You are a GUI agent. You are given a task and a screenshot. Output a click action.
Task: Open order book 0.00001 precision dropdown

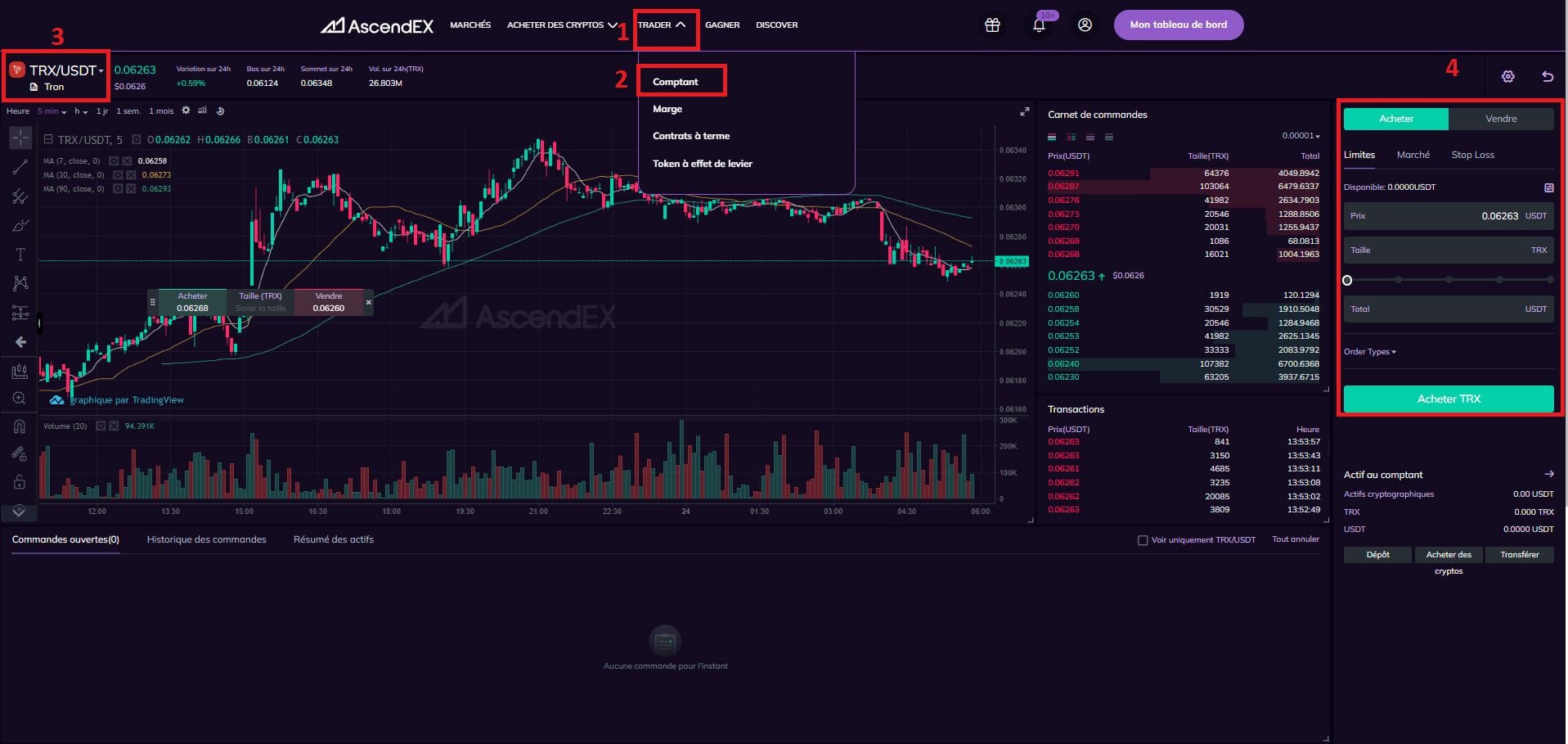coord(1301,136)
